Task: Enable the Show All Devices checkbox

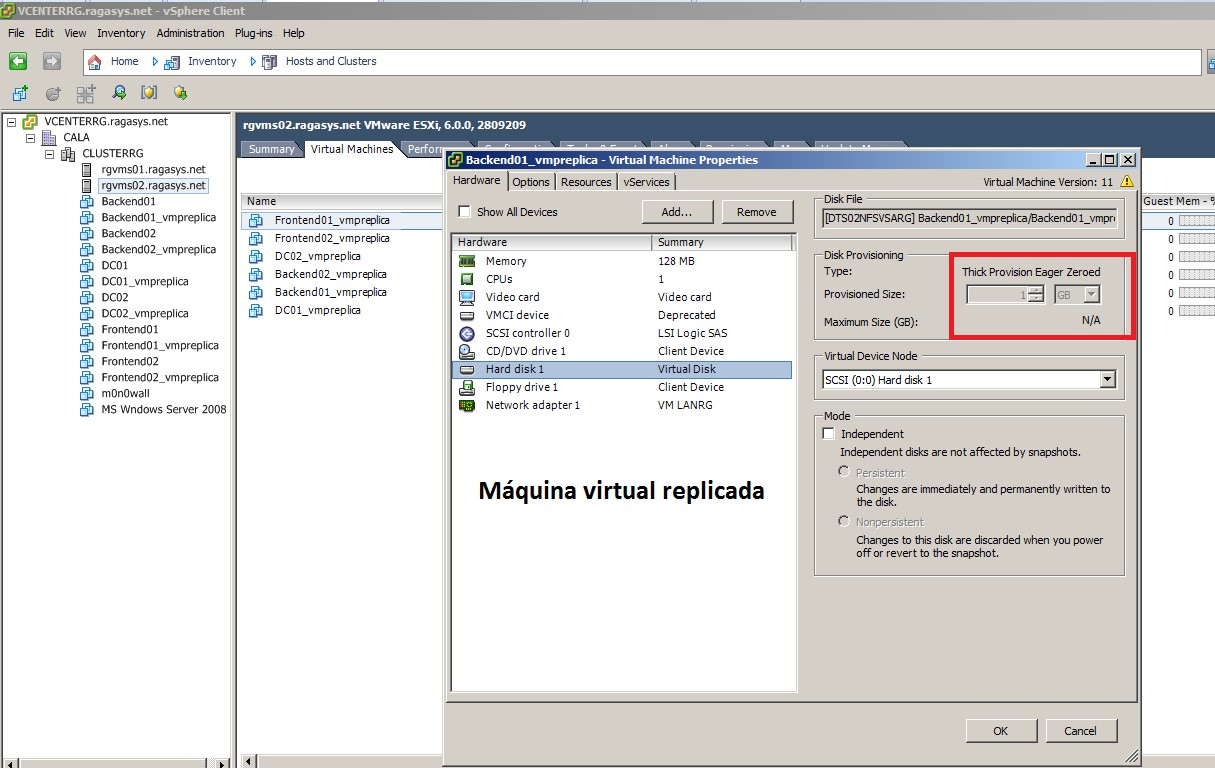Action: [x=464, y=212]
